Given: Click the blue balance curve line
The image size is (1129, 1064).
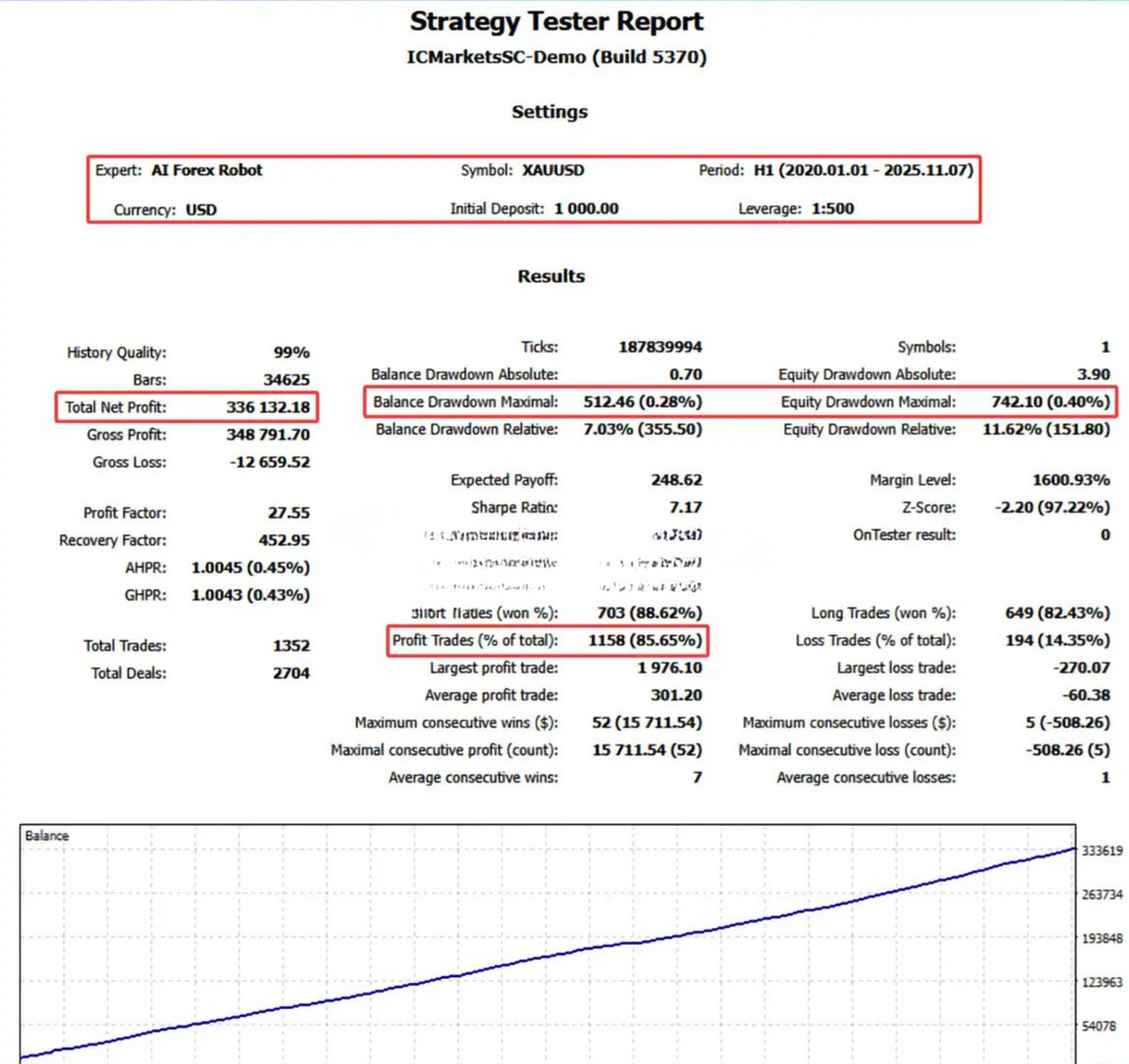Looking at the screenshot, I should [x=546, y=956].
